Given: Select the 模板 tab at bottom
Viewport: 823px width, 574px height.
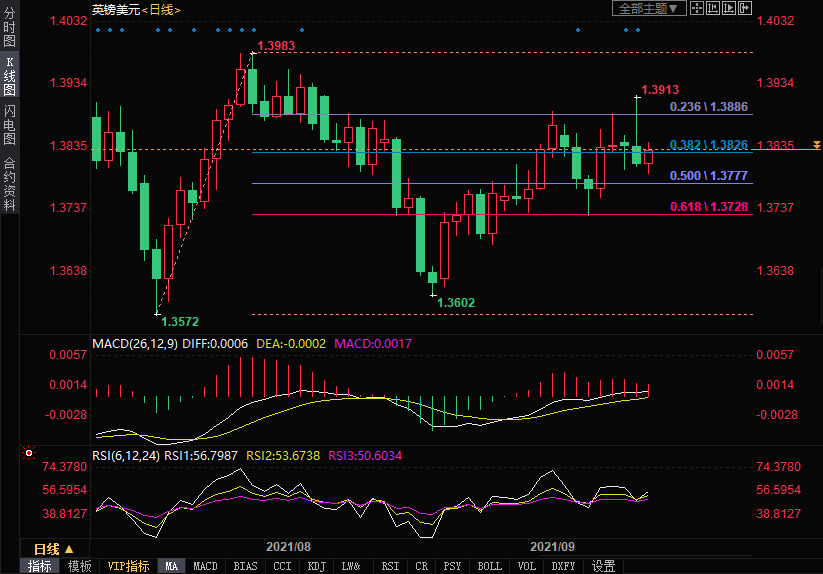Looking at the screenshot, I should click(80, 566).
